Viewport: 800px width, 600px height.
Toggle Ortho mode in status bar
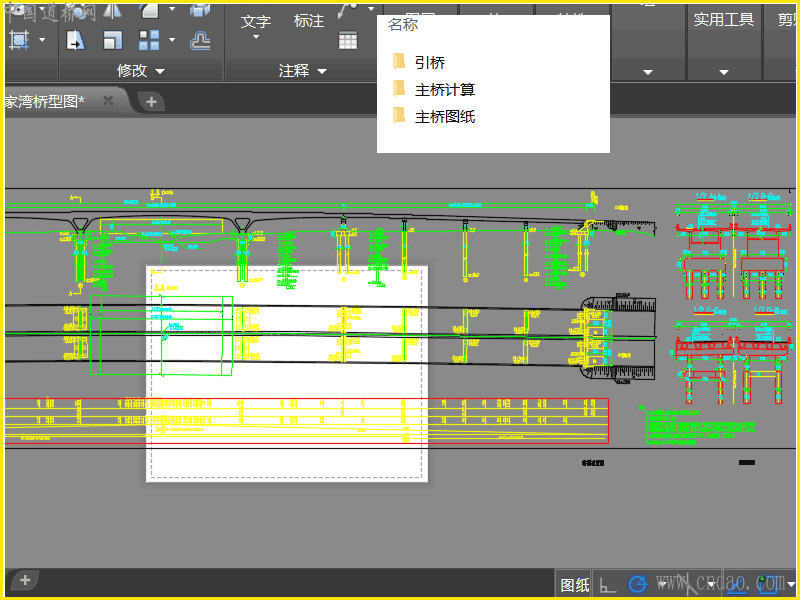607,585
